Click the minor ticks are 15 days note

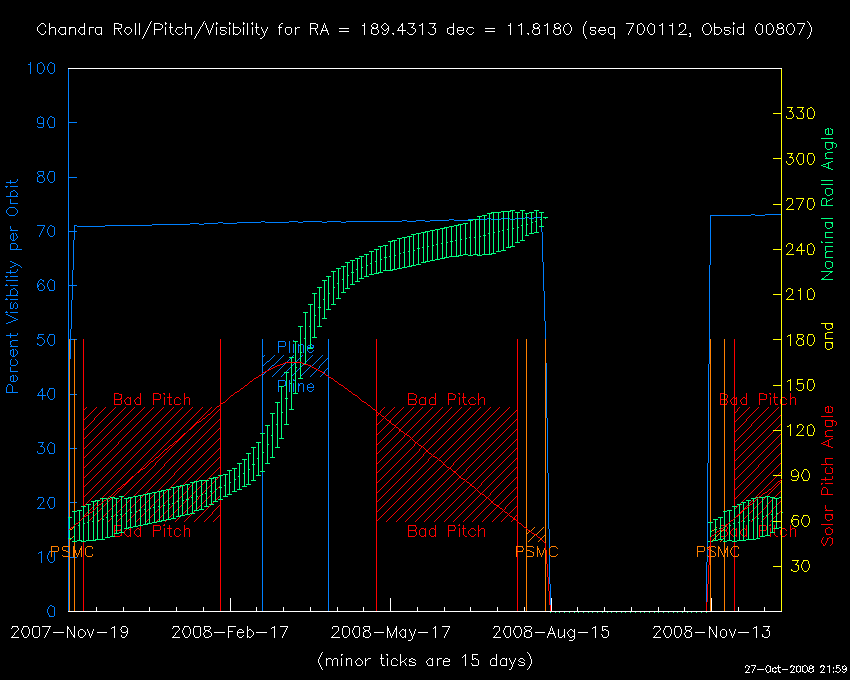424,661
